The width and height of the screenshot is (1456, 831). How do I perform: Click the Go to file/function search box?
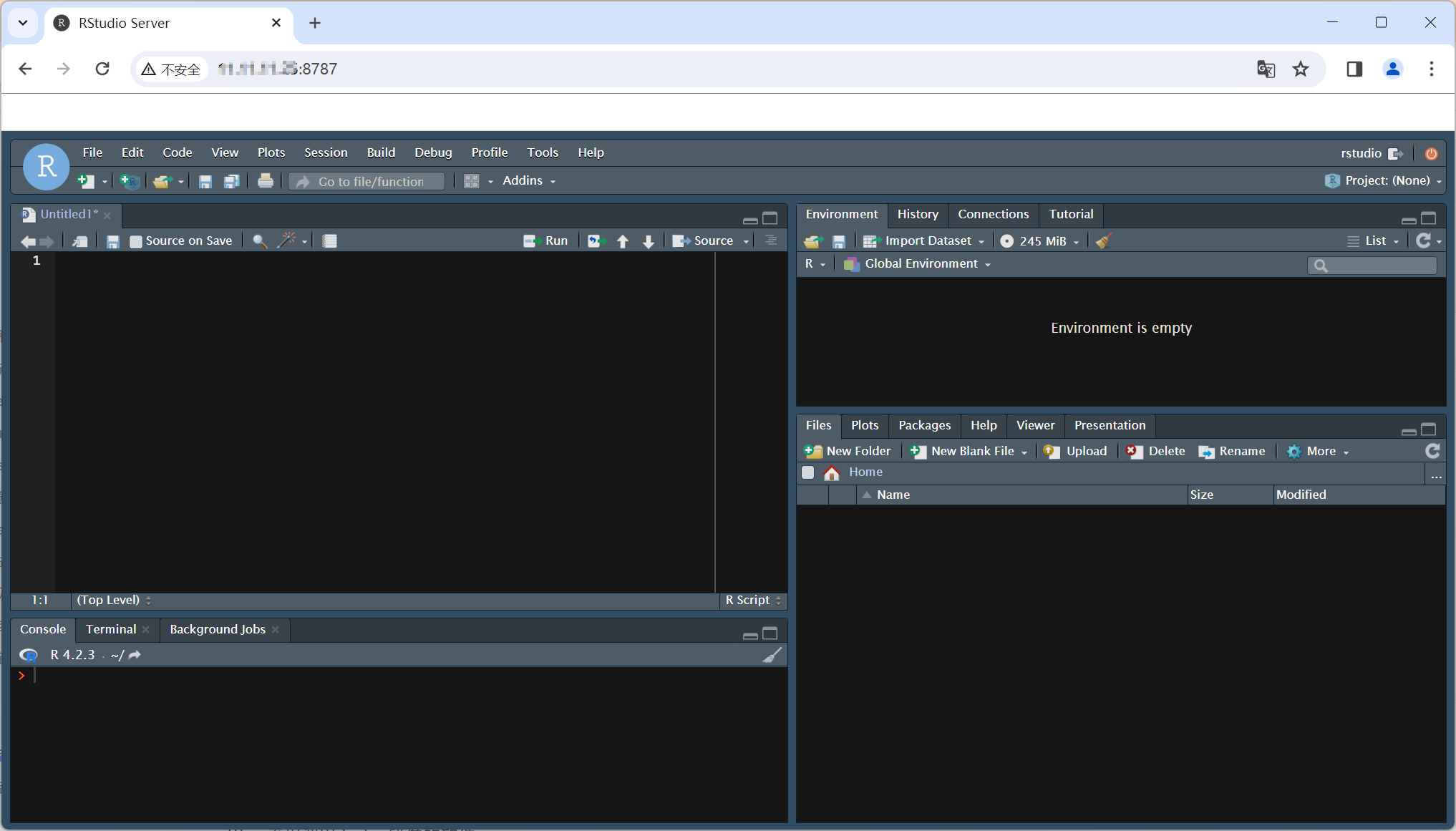point(367,181)
